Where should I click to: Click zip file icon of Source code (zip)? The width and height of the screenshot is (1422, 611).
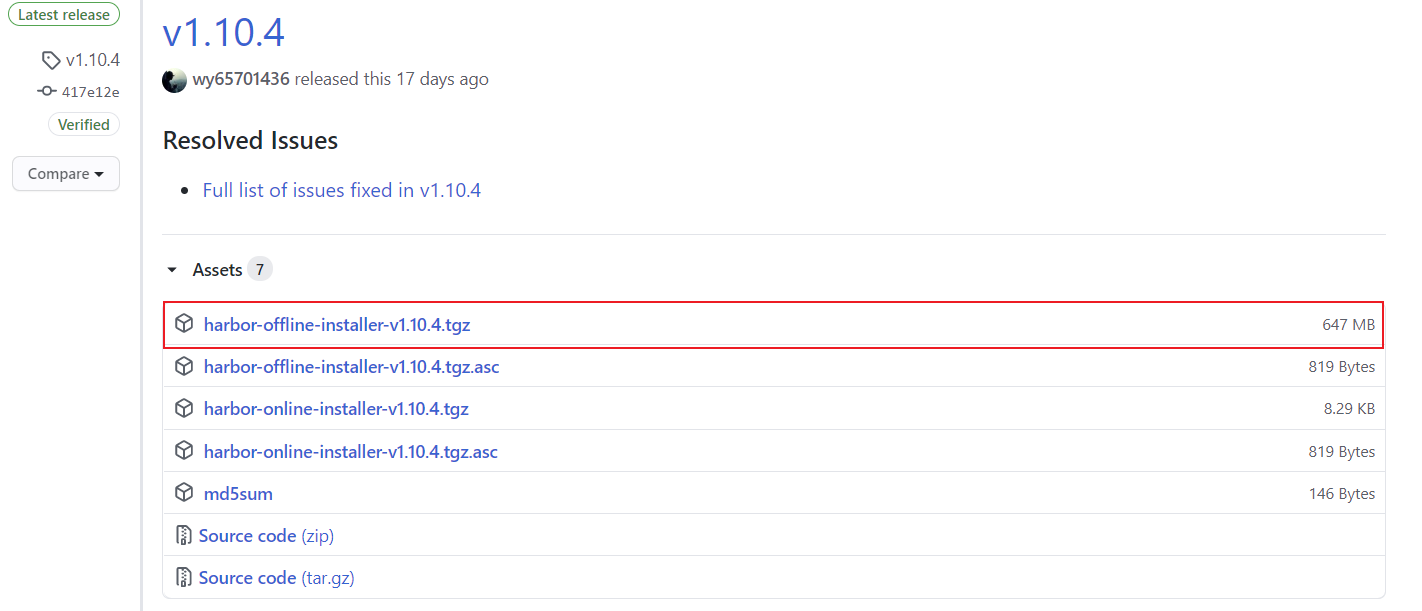pos(184,536)
